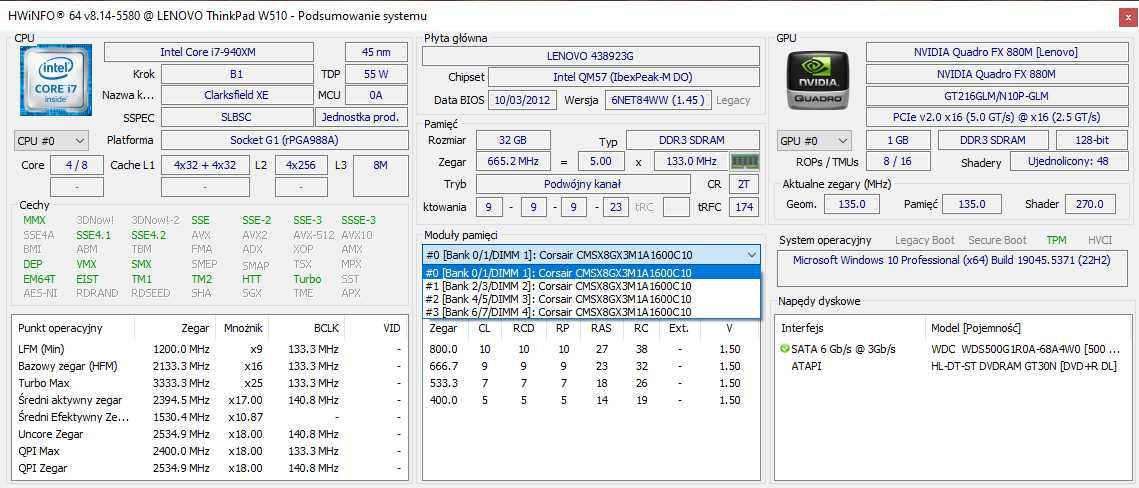Click the Jednostka prod. field

click(362, 118)
